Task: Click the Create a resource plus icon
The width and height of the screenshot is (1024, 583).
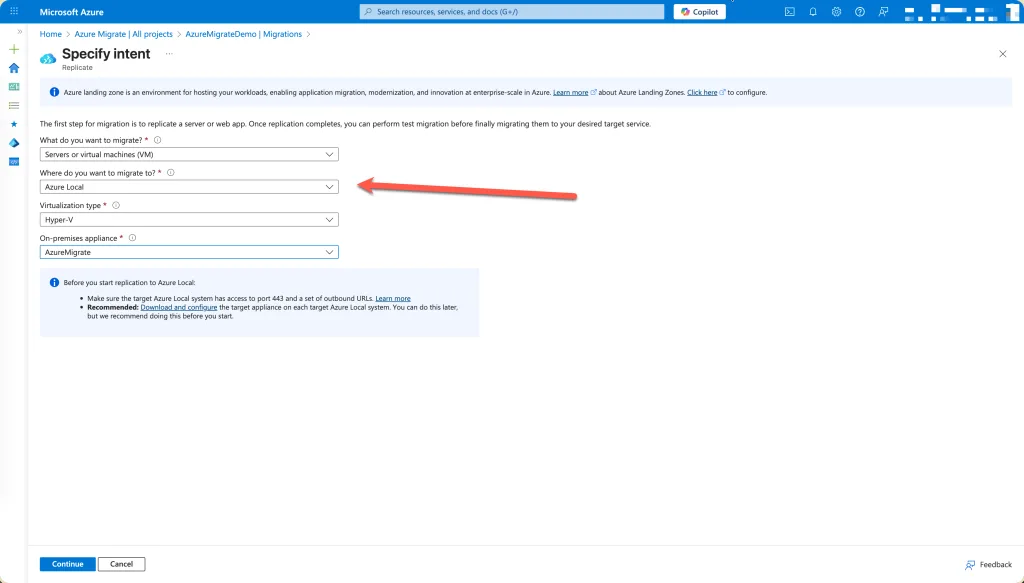Action: click(x=14, y=49)
